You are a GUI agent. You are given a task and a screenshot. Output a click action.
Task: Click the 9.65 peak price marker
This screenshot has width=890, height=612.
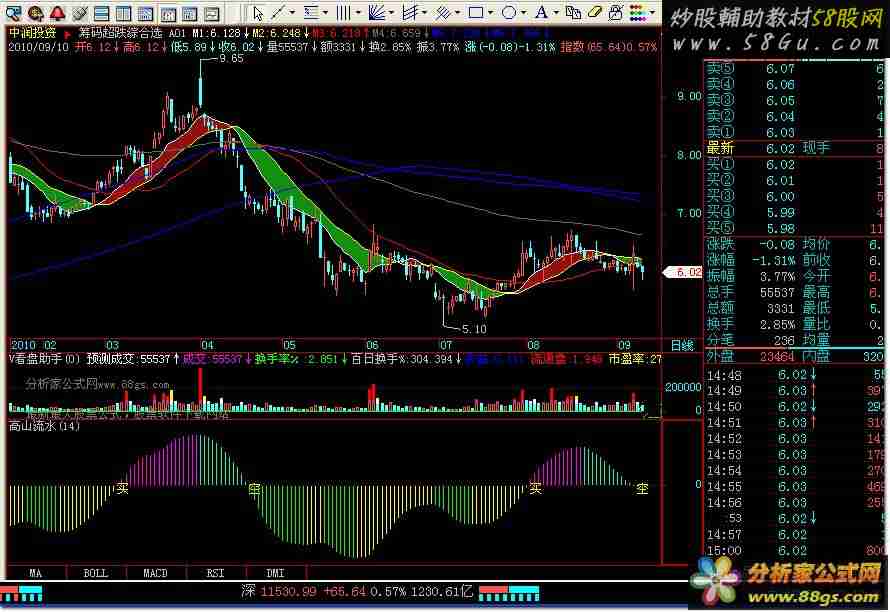pos(231,59)
